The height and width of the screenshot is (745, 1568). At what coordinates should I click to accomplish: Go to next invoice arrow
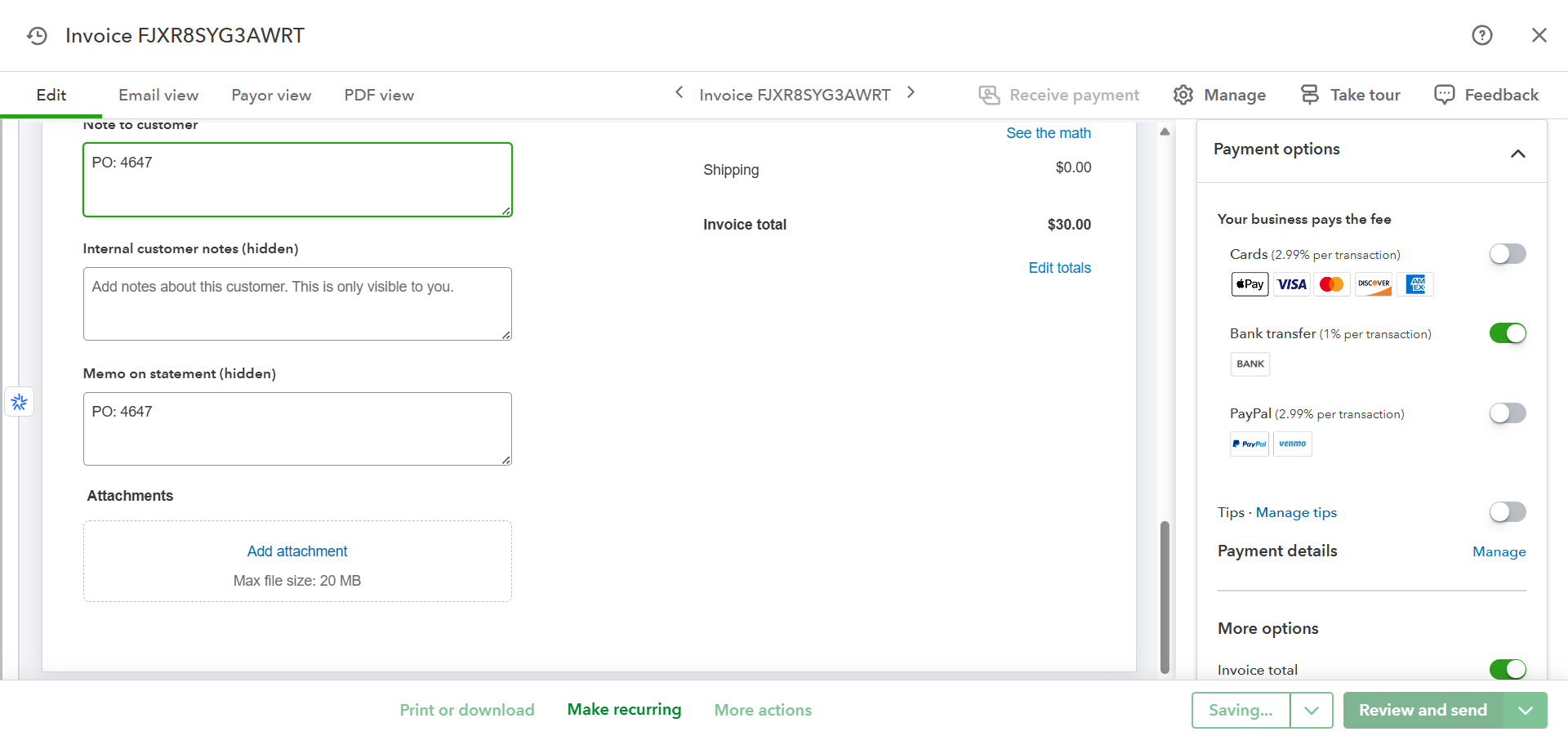[911, 93]
